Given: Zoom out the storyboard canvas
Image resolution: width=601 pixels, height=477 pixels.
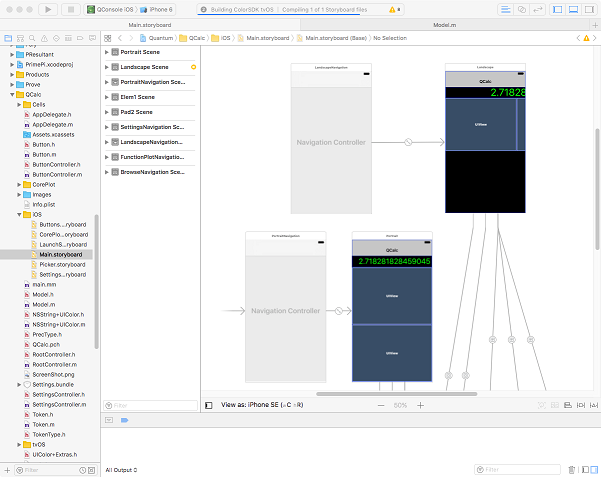Looking at the screenshot, I should coord(381,405).
